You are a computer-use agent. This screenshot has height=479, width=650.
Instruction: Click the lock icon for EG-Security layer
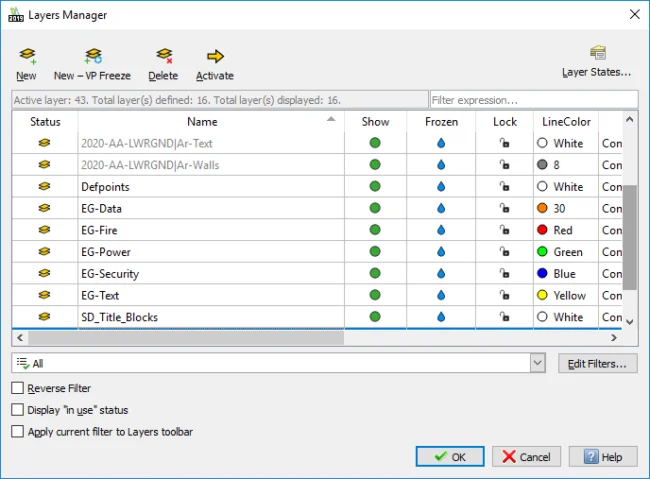(x=506, y=274)
